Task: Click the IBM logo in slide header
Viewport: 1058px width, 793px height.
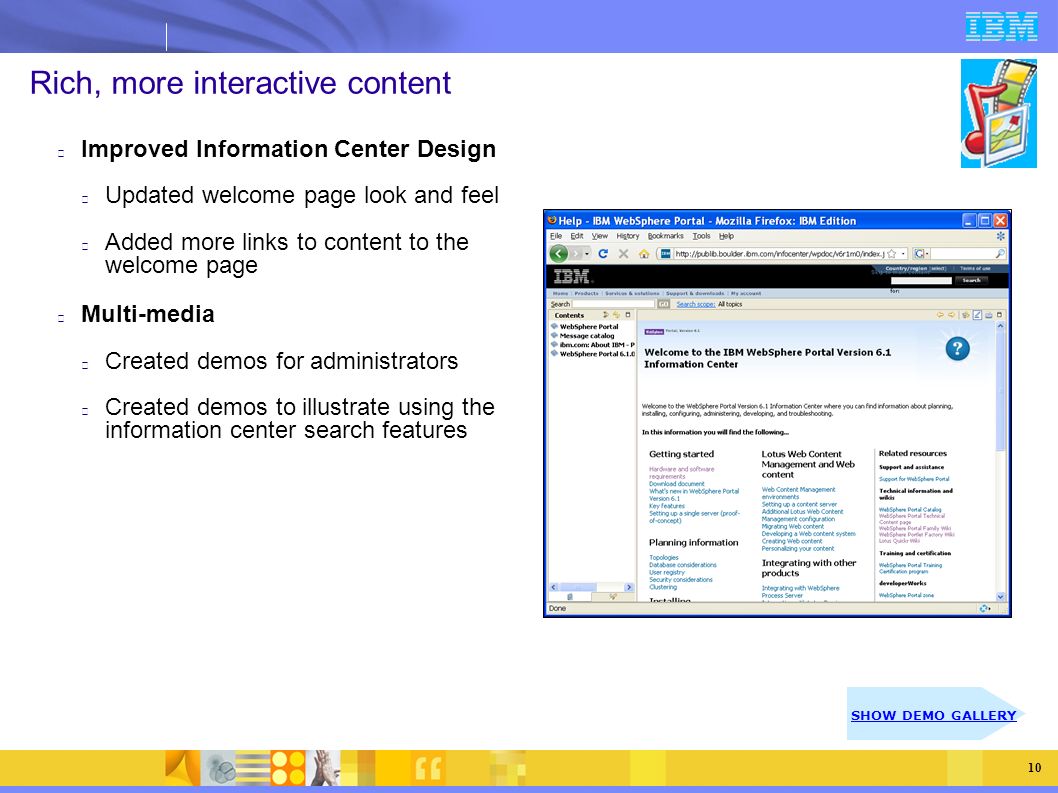Action: (x=1001, y=27)
